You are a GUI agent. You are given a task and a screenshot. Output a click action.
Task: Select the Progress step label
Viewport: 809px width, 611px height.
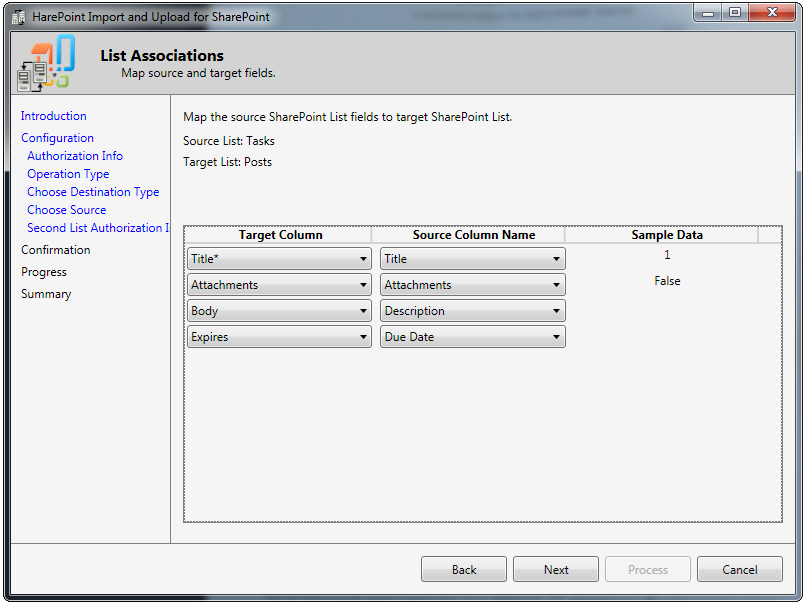(44, 272)
